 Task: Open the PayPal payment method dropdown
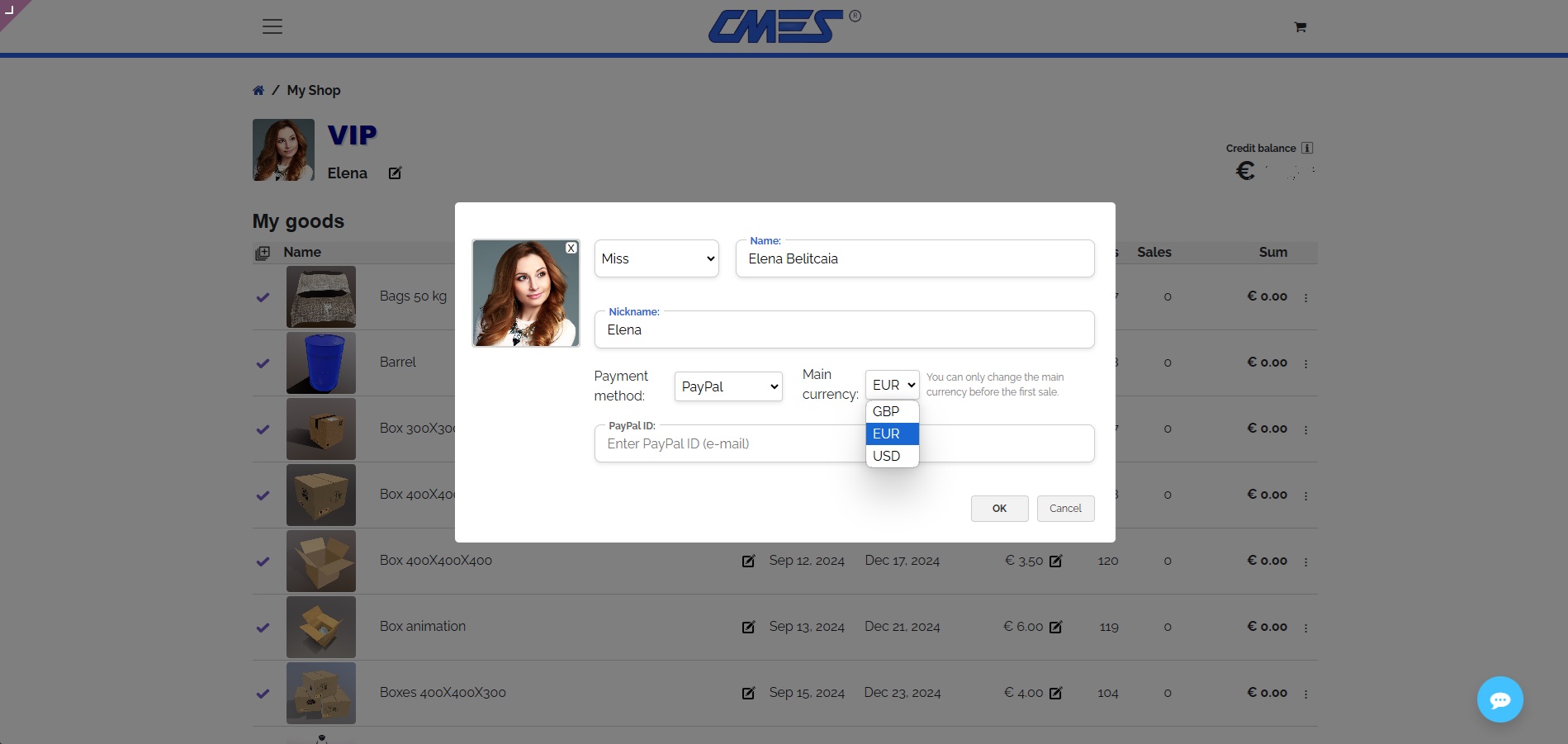(x=727, y=386)
